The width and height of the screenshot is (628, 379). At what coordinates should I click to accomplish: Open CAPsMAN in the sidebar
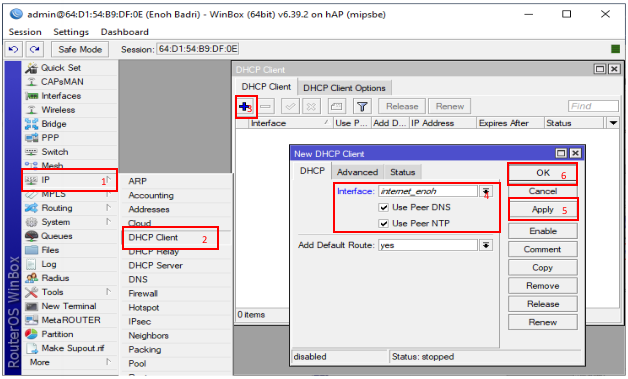coord(62,82)
